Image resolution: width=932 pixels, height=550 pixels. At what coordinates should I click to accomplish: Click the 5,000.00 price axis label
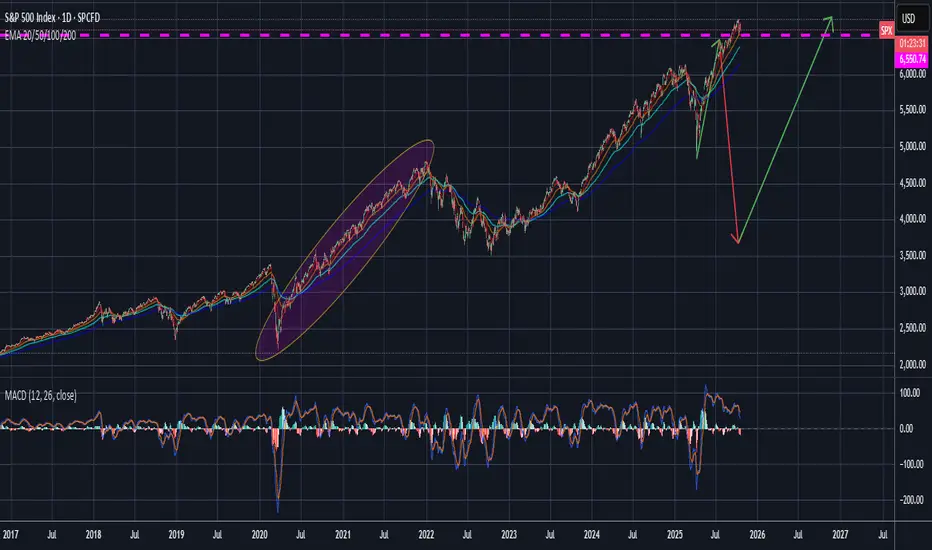click(x=912, y=146)
